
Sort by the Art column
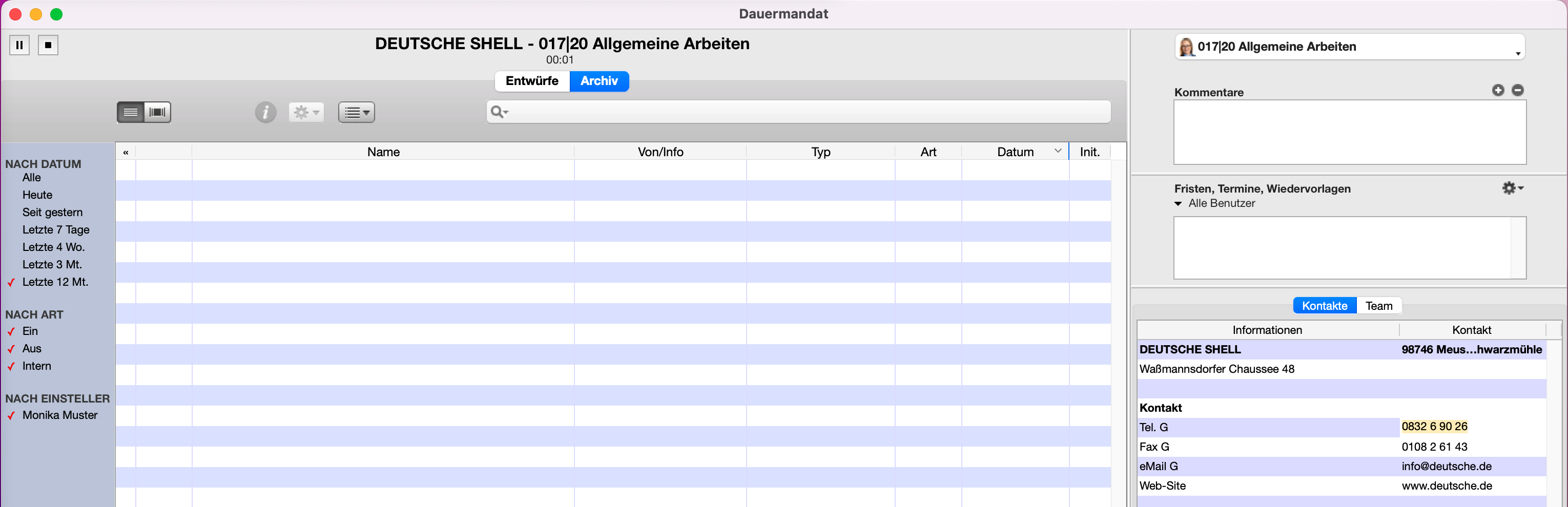(x=929, y=152)
